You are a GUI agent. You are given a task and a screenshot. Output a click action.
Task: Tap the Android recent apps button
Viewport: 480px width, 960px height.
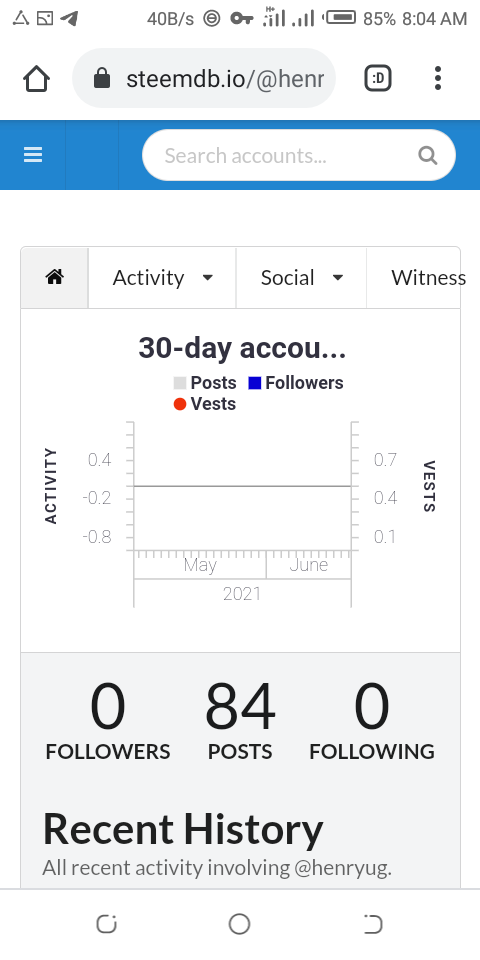pyautogui.click(x=107, y=924)
